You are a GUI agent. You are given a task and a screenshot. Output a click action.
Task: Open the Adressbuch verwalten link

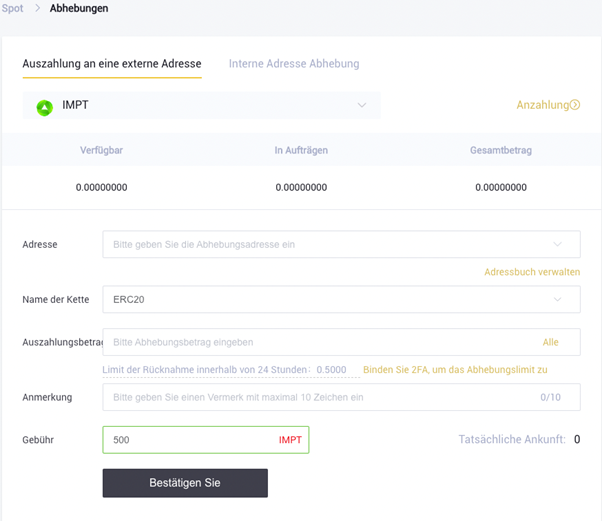pyautogui.click(x=531, y=271)
